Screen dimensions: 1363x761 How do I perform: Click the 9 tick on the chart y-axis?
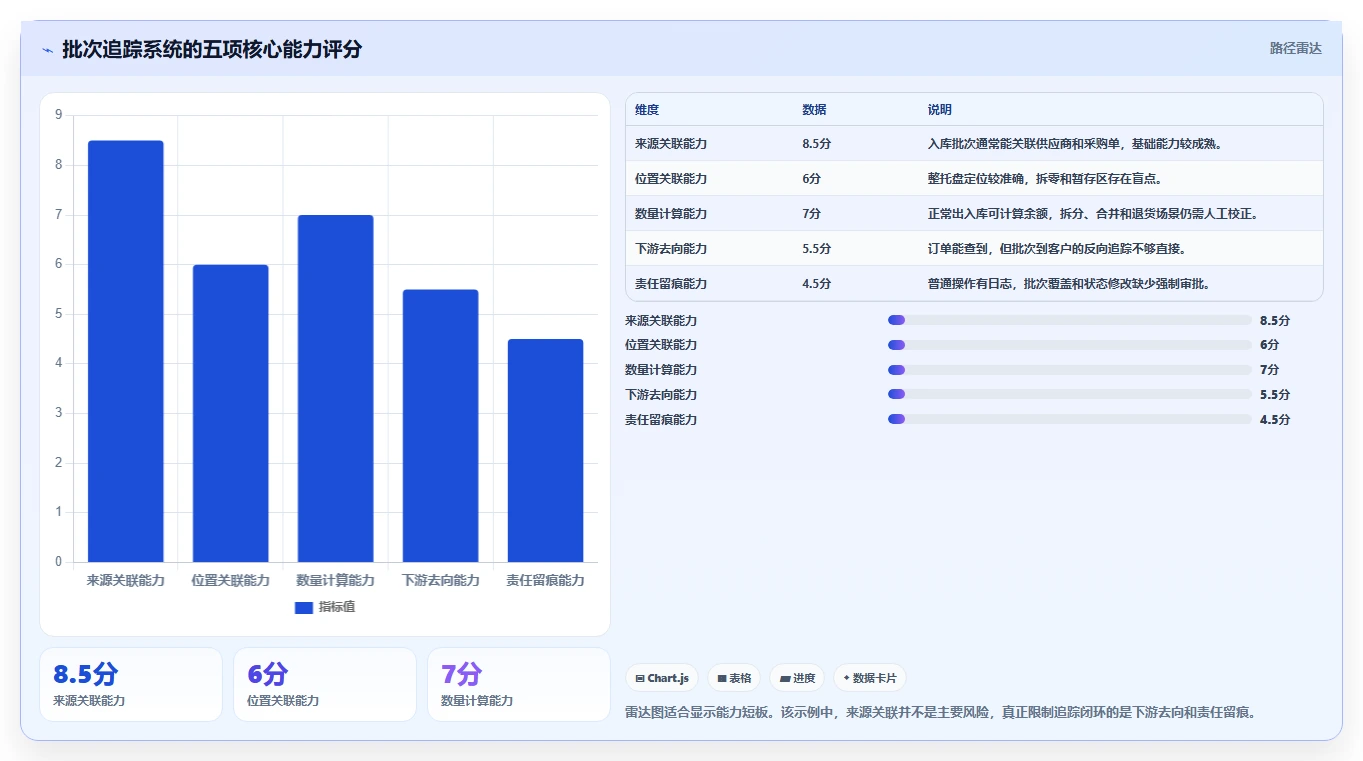coord(58,115)
